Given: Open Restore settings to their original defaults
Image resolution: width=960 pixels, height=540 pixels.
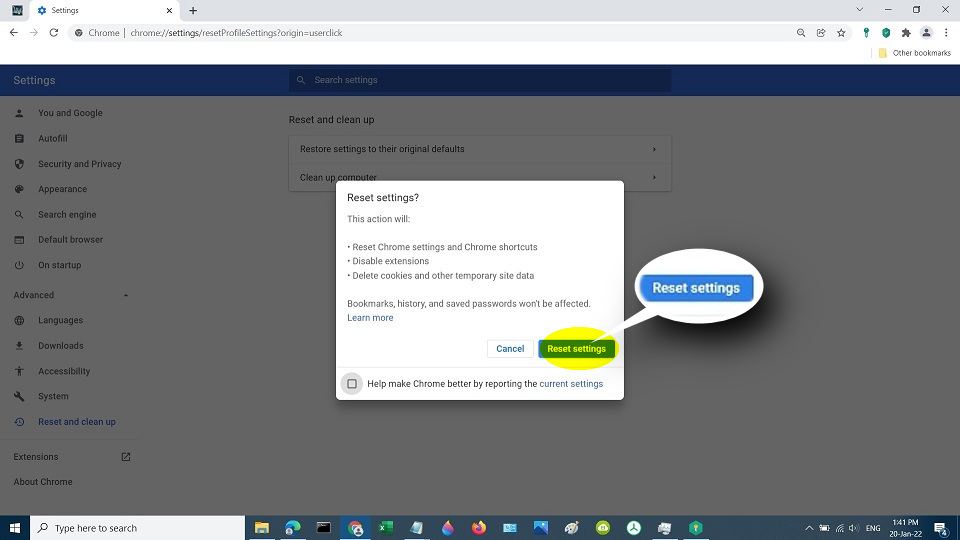Looking at the screenshot, I should click(480, 149).
